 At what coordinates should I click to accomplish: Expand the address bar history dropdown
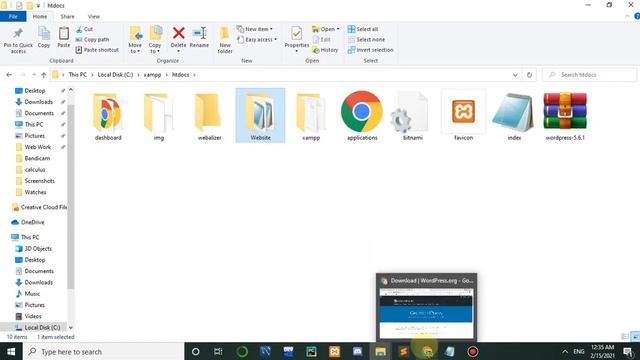pos(515,75)
